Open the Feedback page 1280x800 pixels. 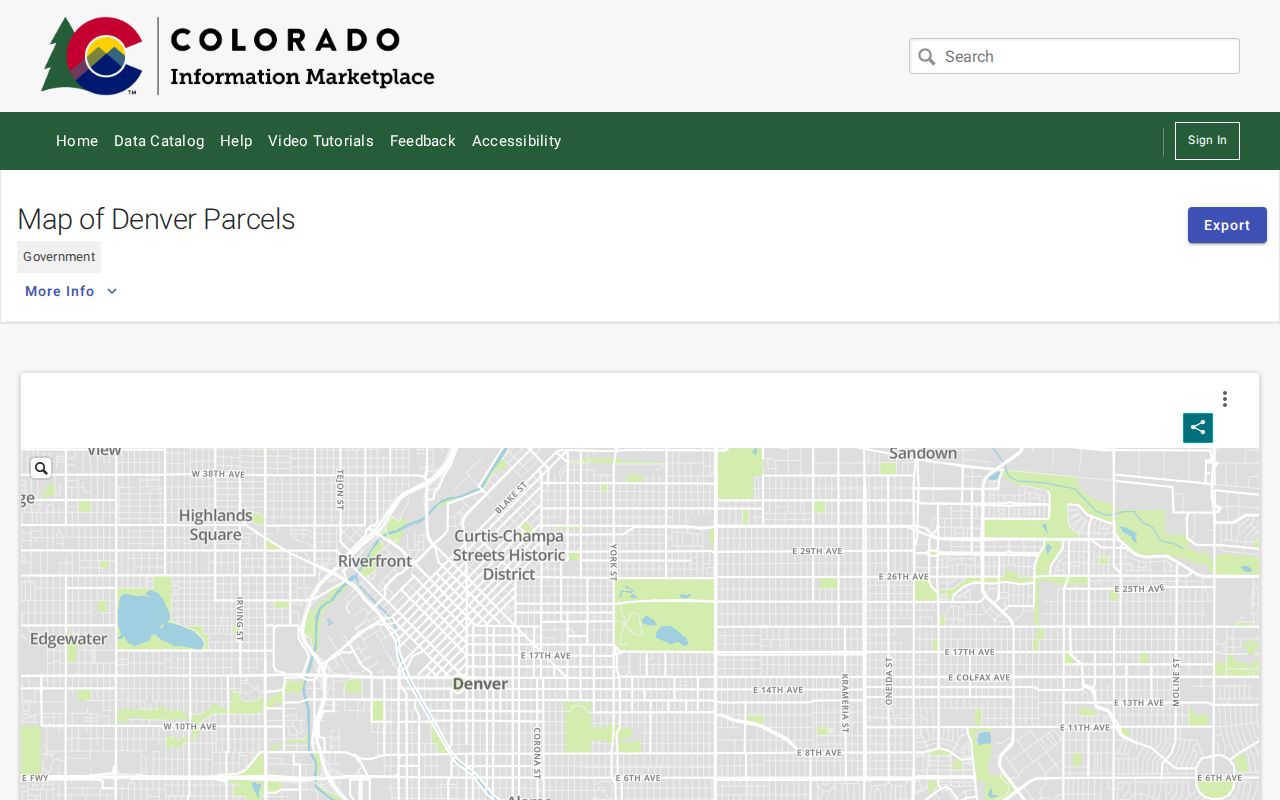point(423,141)
